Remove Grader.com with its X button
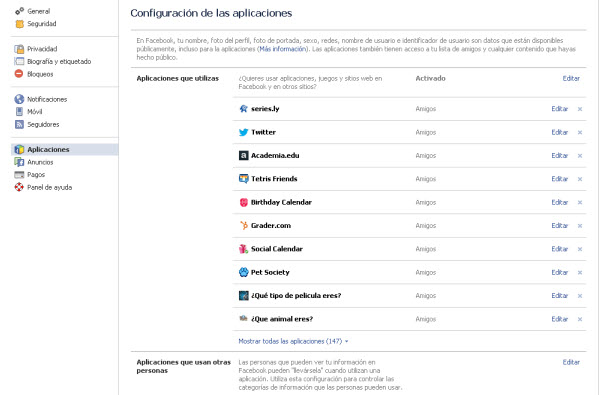The height and width of the screenshot is (395, 599). tap(580, 226)
